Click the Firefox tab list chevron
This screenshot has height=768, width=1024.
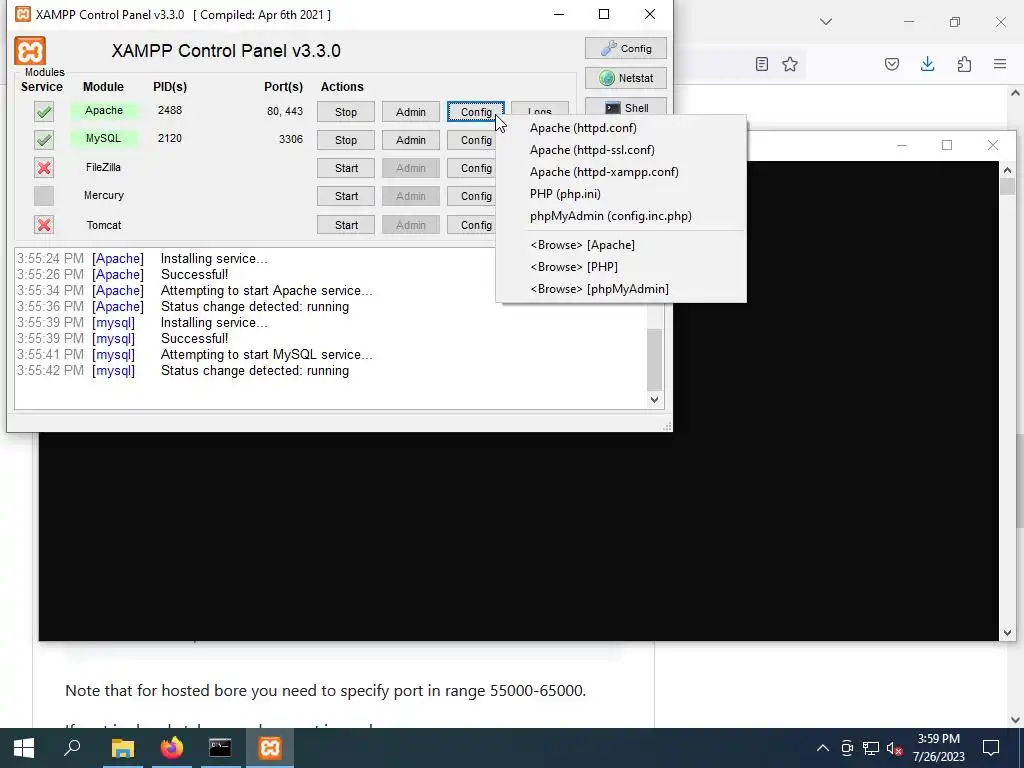click(x=826, y=22)
